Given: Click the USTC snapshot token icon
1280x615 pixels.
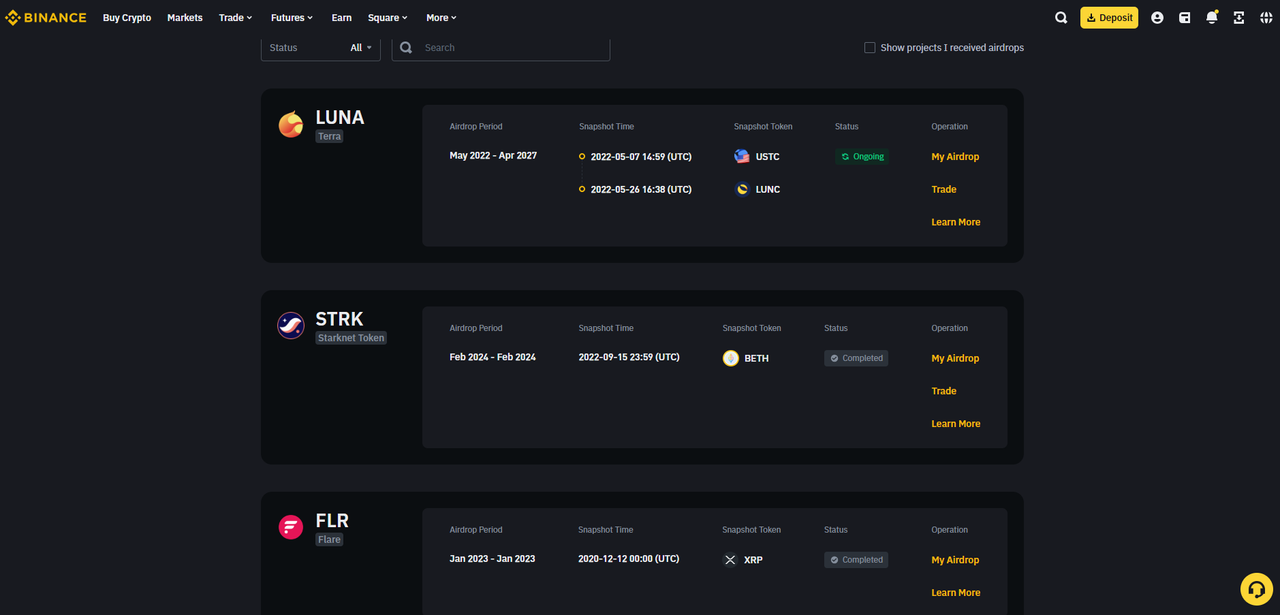Looking at the screenshot, I should coord(742,156).
